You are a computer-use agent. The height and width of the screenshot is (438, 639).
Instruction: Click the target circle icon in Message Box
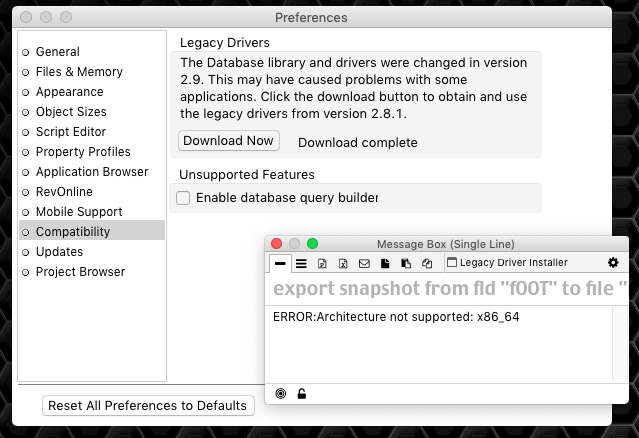(x=281, y=393)
